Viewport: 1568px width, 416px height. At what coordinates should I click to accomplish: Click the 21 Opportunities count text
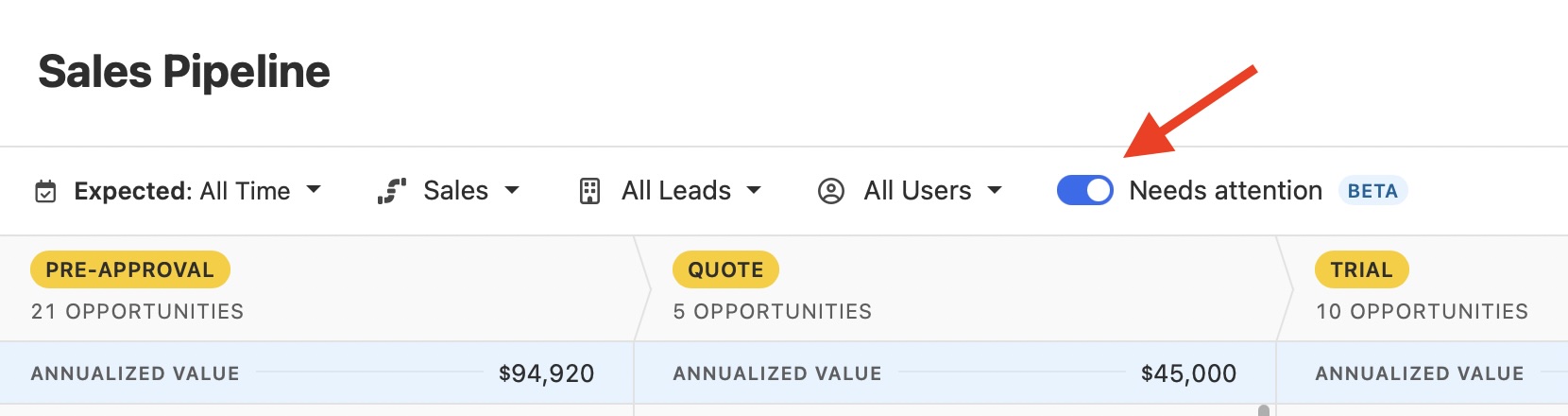(x=138, y=311)
